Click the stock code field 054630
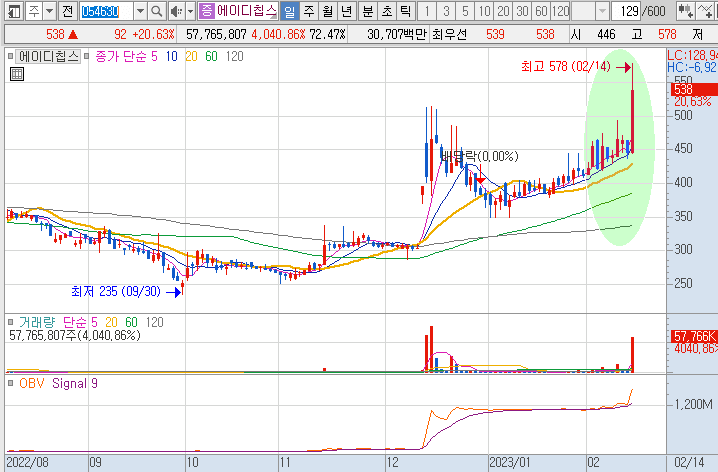The height and width of the screenshot is (472, 718). click(106, 11)
